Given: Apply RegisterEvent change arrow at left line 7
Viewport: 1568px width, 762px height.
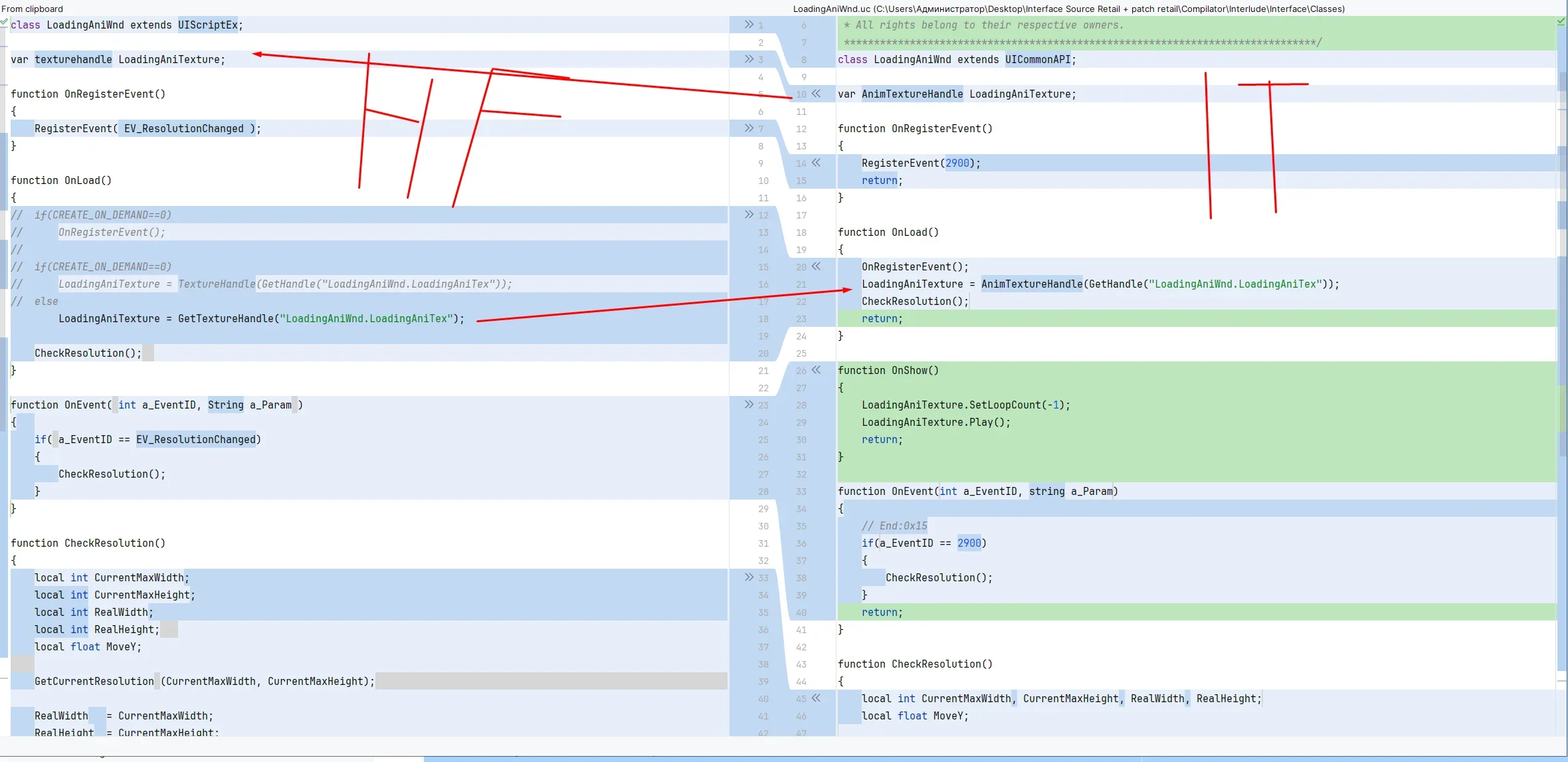Looking at the screenshot, I should 749,128.
